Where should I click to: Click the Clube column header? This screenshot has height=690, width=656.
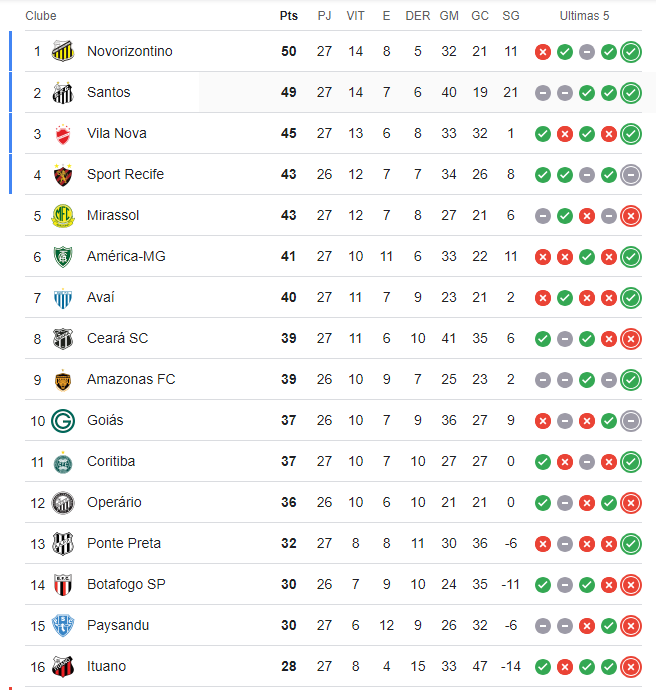coord(41,16)
